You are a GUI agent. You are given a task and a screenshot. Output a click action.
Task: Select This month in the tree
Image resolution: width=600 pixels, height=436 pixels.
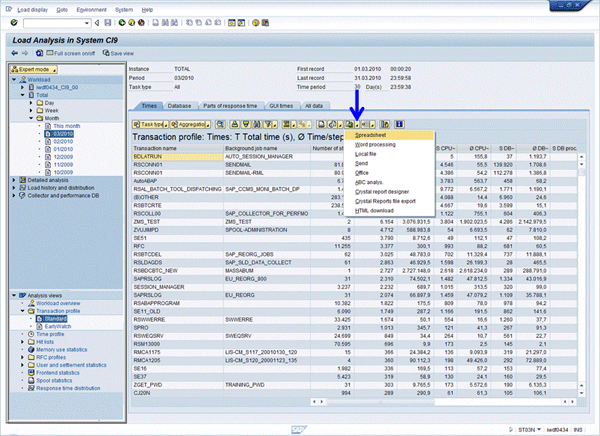[x=67, y=126]
